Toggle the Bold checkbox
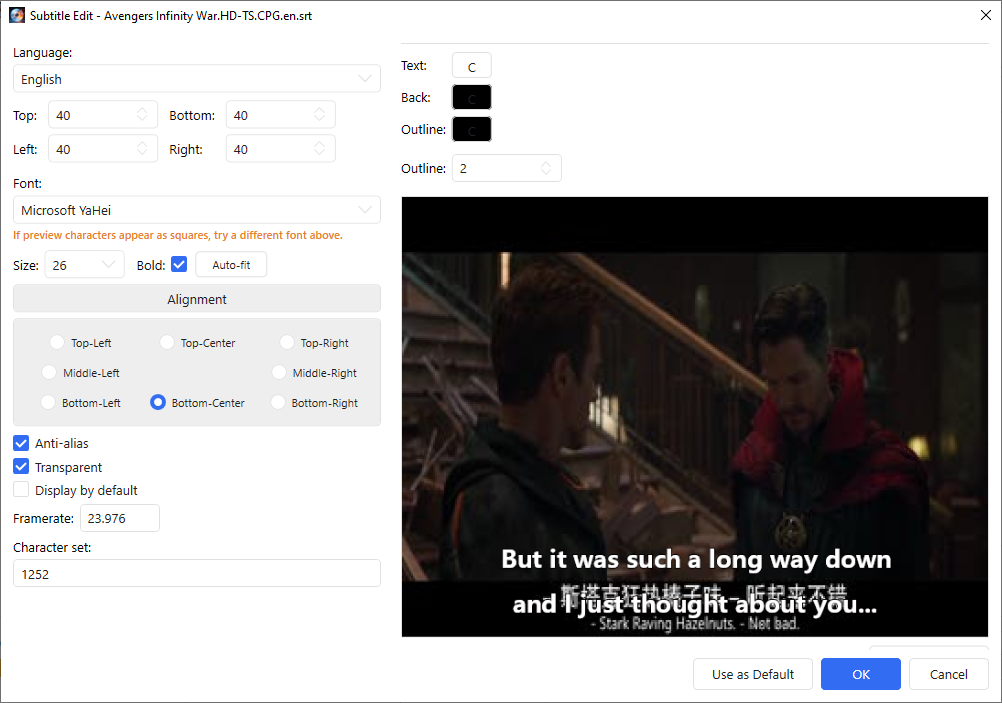The image size is (1002, 703). point(179,264)
